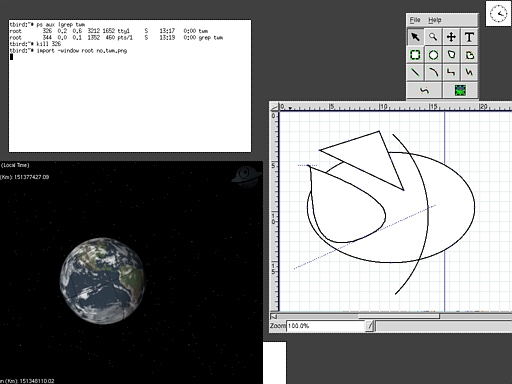
Task: Click the canvas horizontal scrollbar
Action: (x=391, y=316)
